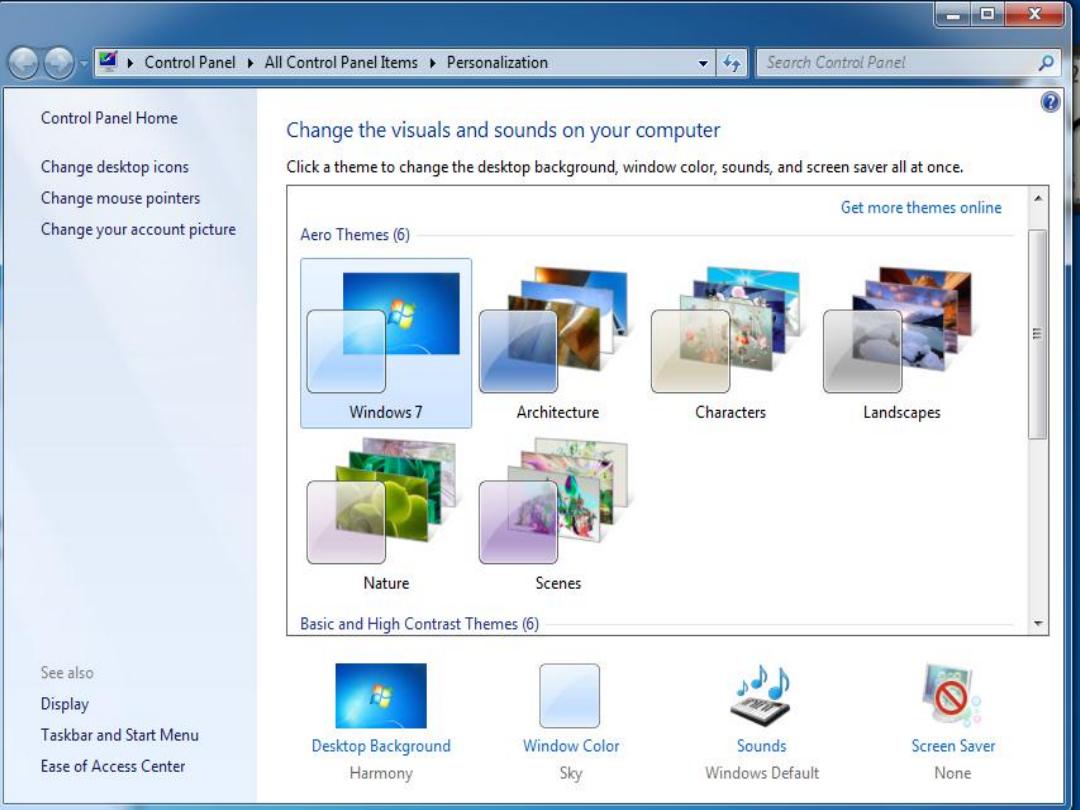1080x810 pixels.
Task: Expand arrow after Control Panel breadcrumb
Action: pyautogui.click(x=251, y=63)
